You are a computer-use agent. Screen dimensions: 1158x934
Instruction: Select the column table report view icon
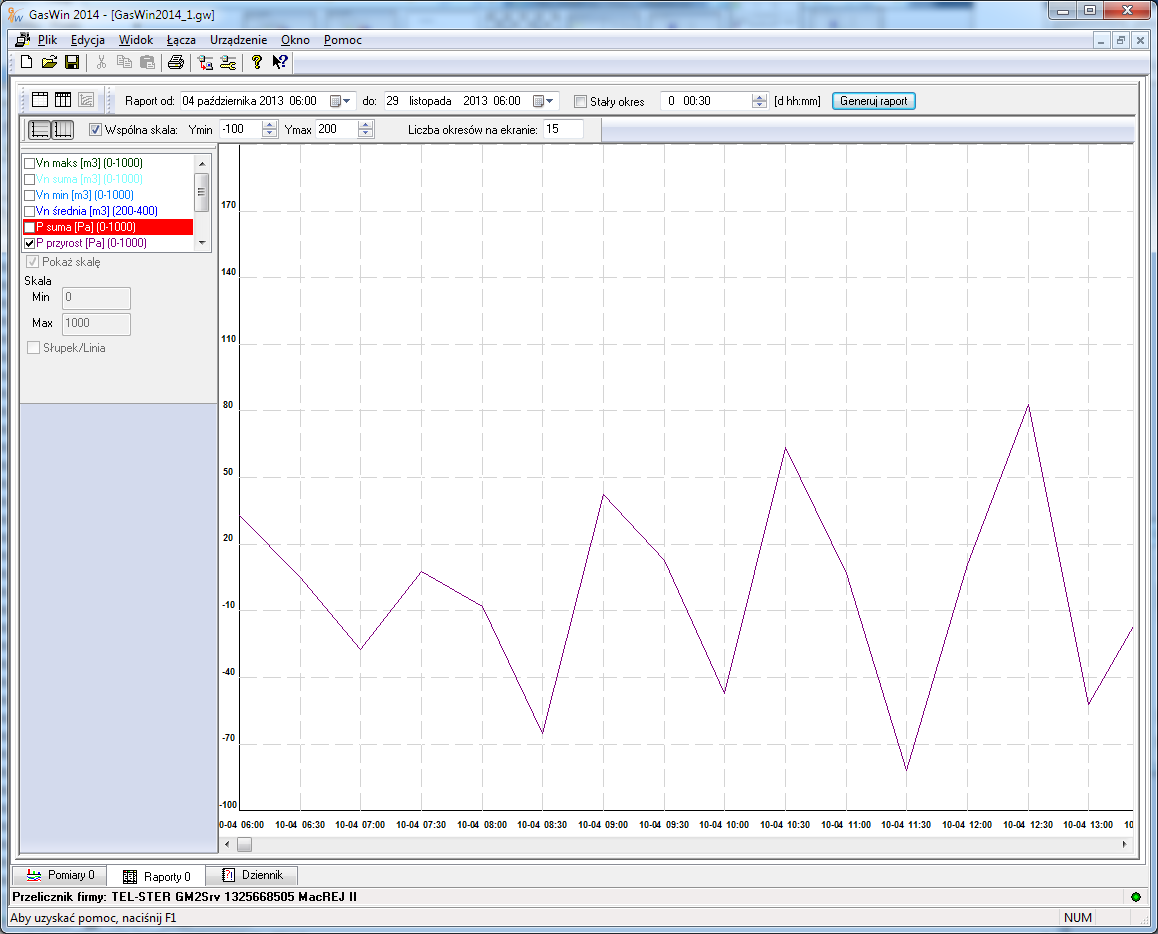pos(63,100)
